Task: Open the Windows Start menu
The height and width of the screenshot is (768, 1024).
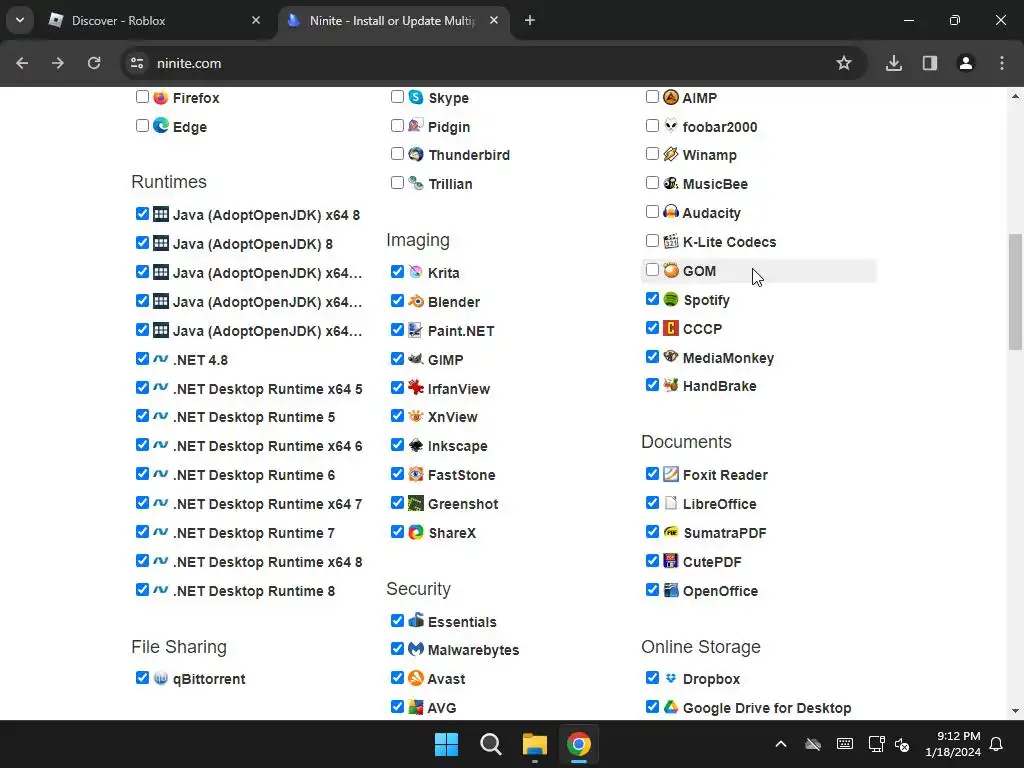Action: (x=447, y=744)
